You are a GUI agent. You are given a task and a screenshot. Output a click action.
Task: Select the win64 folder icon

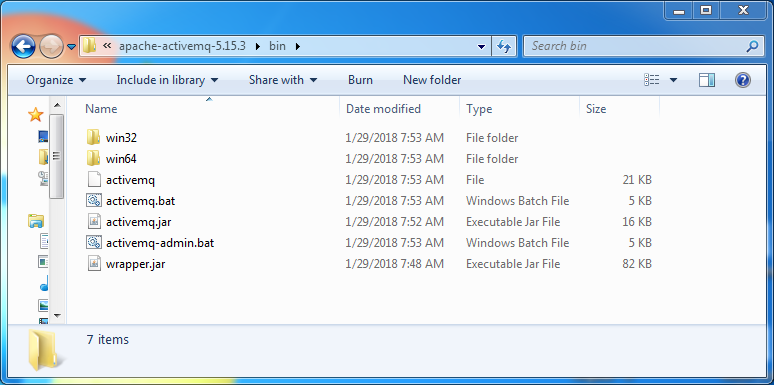pos(94,159)
